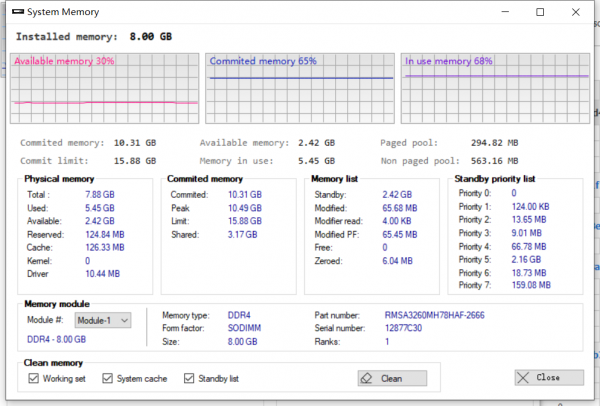Select the serial number 12877C30 value
Screen dimensions: 600x406
pos(406,328)
